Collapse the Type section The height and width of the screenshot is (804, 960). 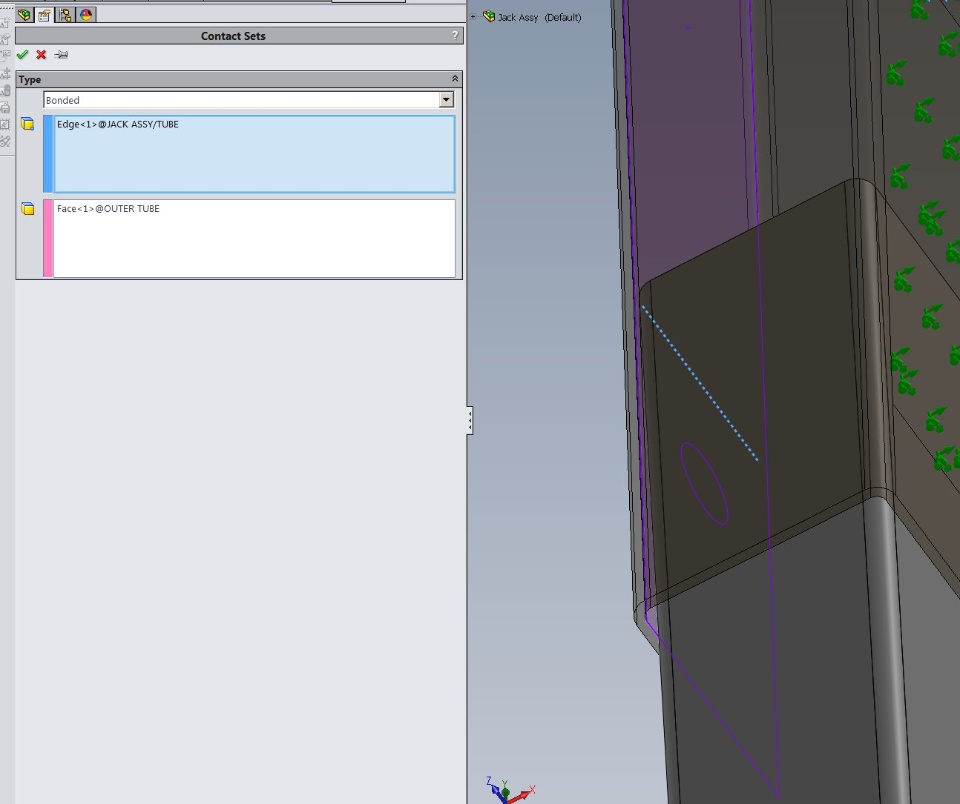click(x=454, y=79)
